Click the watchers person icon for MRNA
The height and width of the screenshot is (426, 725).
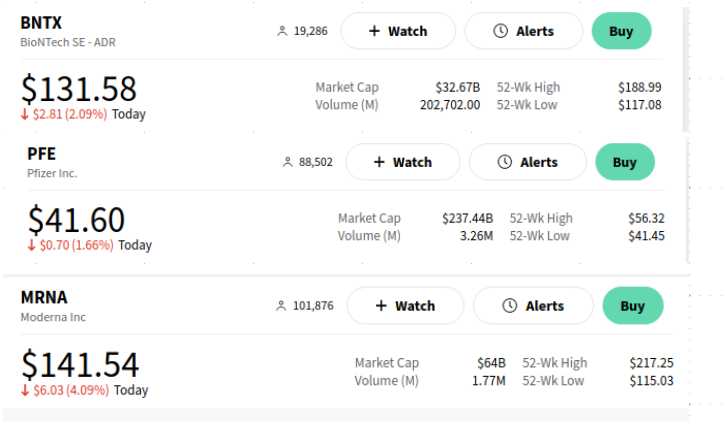click(x=282, y=306)
